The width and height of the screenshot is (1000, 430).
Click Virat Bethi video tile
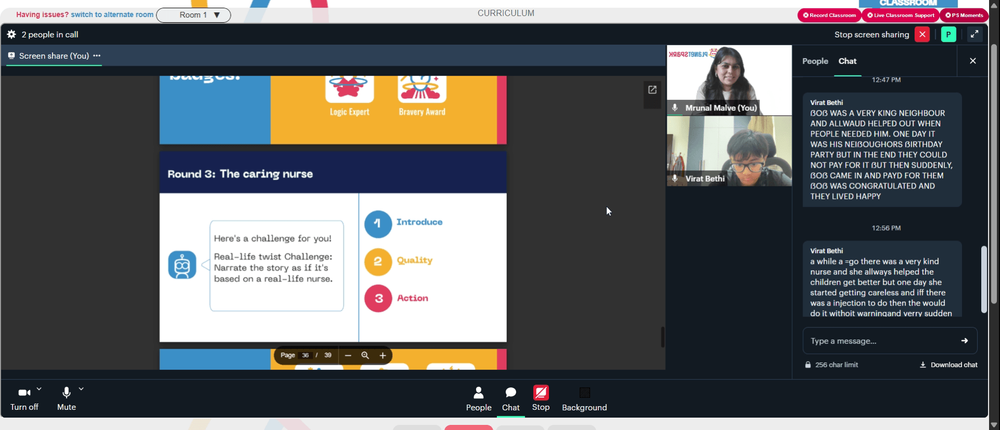tap(729, 151)
